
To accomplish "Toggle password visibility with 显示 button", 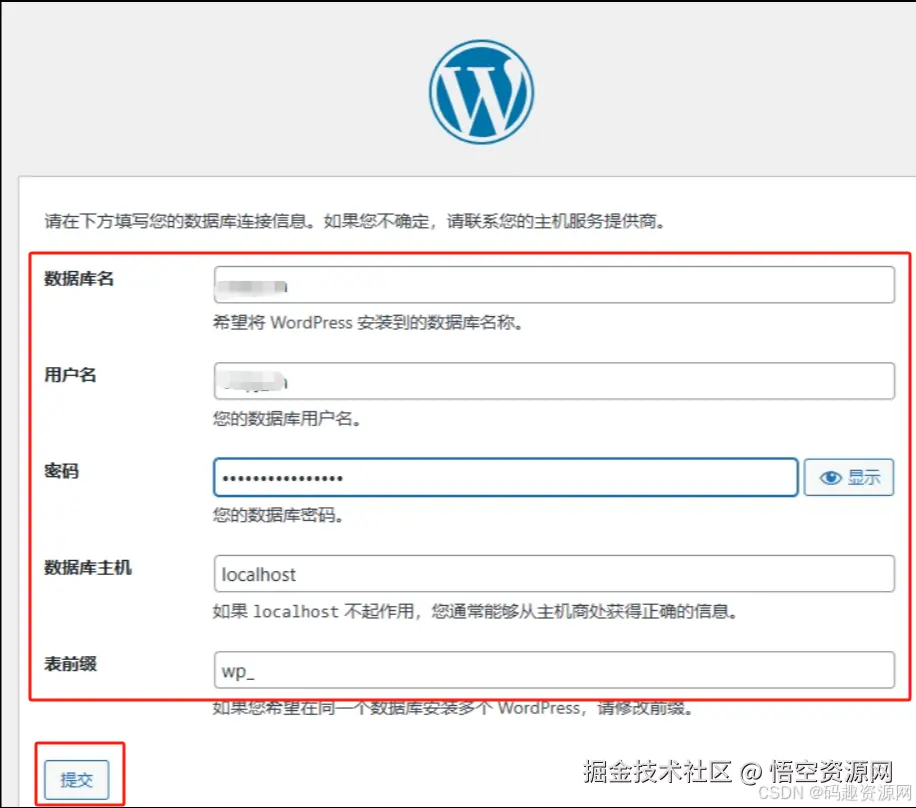I will click(x=849, y=477).
